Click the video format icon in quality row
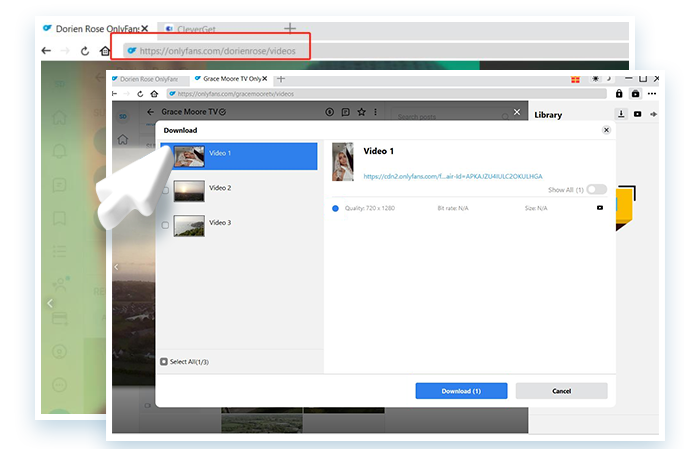Image resolution: width=684 pixels, height=449 pixels. (600, 208)
